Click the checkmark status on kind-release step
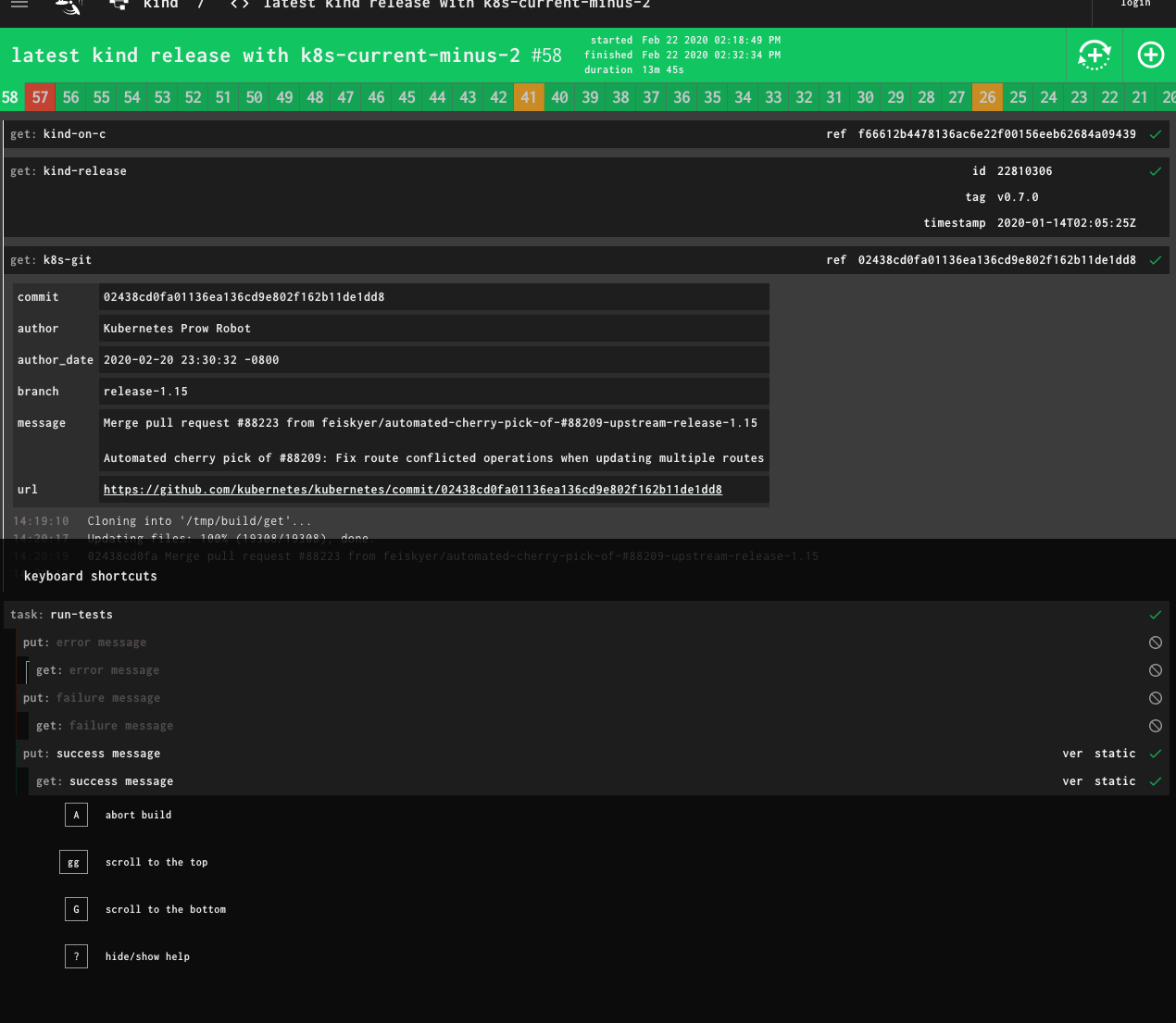Viewport: 1176px width, 1023px height. pyautogui.click(x=1155, y=171)
